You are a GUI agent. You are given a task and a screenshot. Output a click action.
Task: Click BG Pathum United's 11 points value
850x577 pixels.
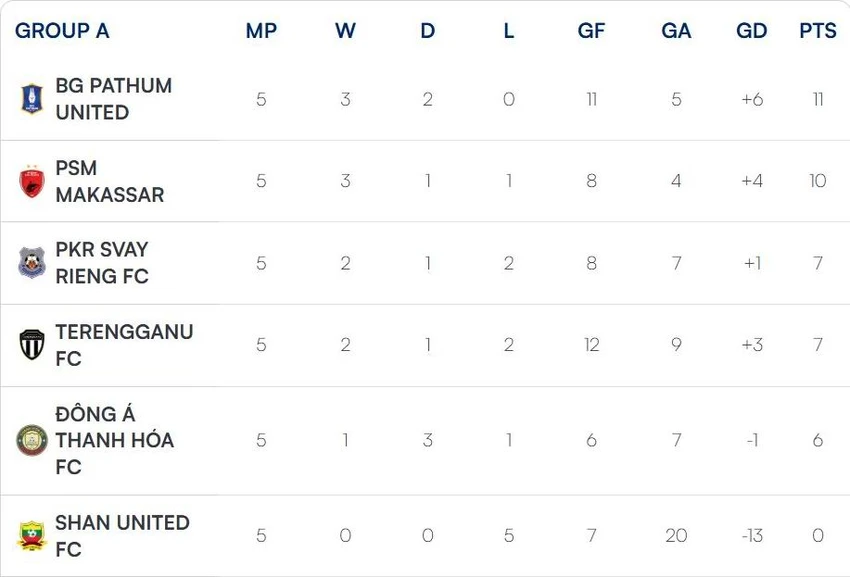[818, 99]
